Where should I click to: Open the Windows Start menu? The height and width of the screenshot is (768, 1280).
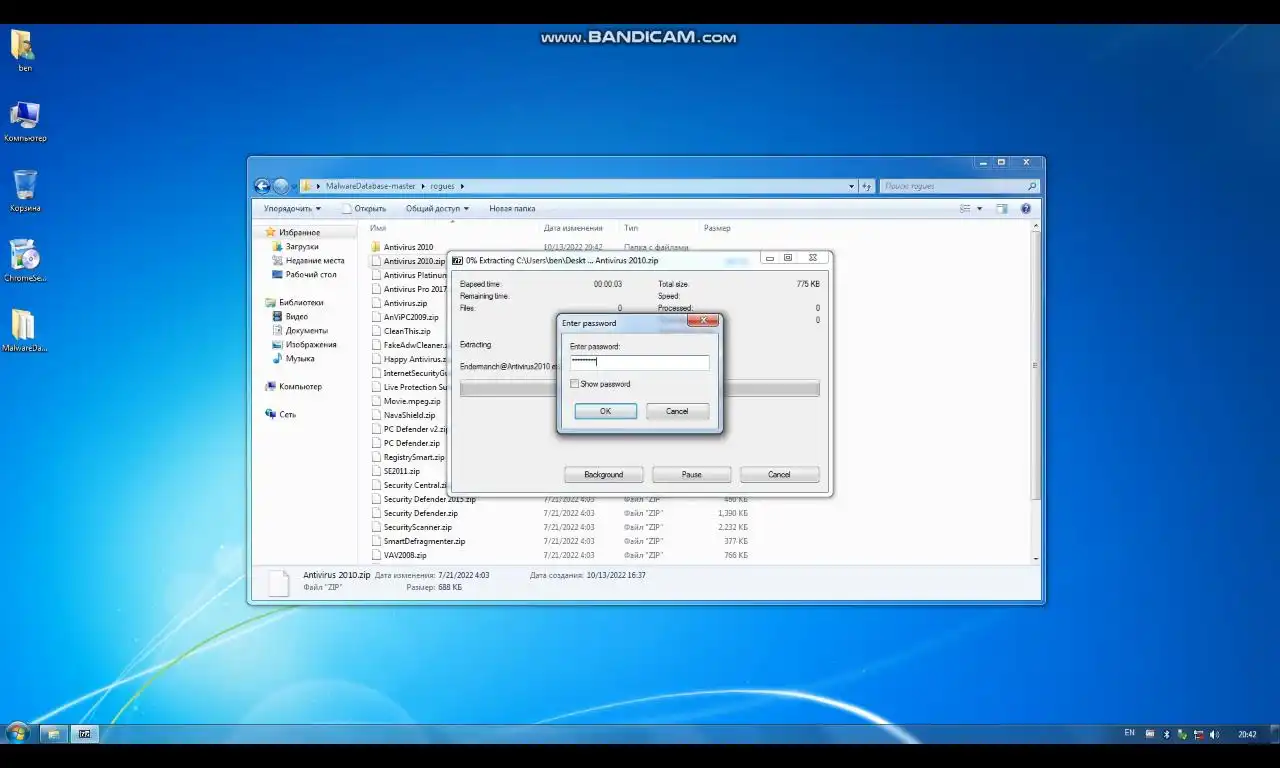[17, 734]
